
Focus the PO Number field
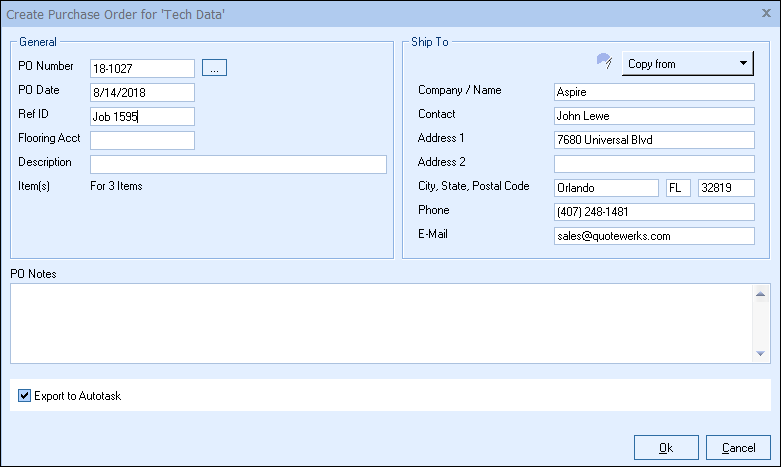coord(142,68)
